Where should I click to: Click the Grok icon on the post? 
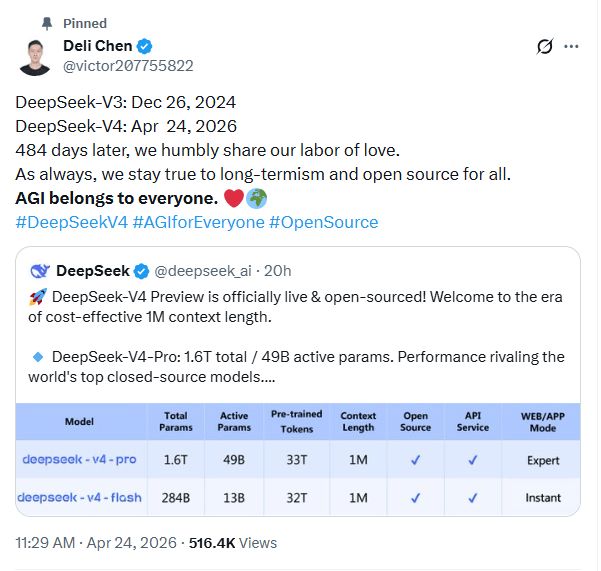pyautogui.click(x=545, y=46)
